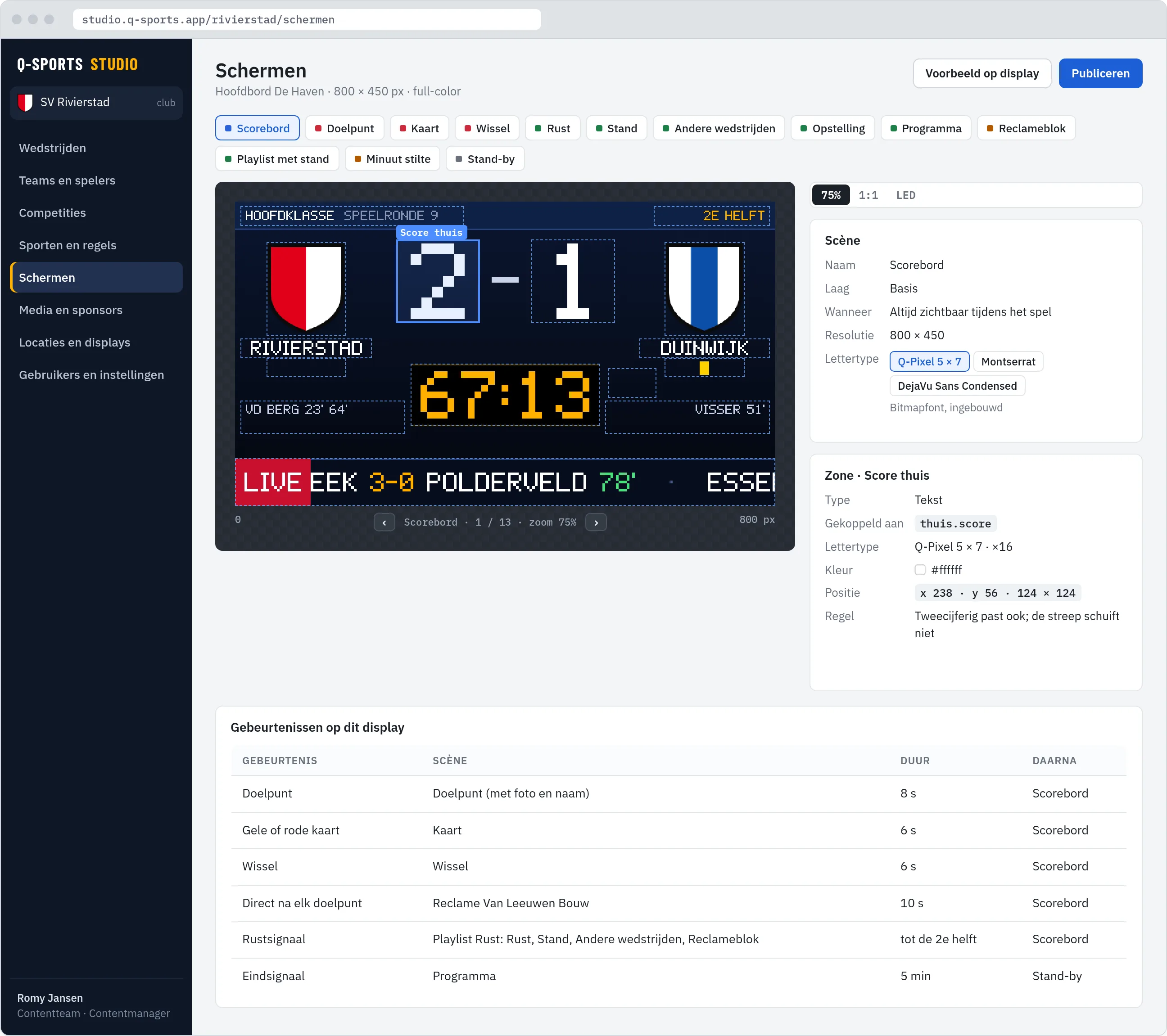Open the Rust scene tab
This screenshot has width=1167, height=1036.
tap(553, 128)
